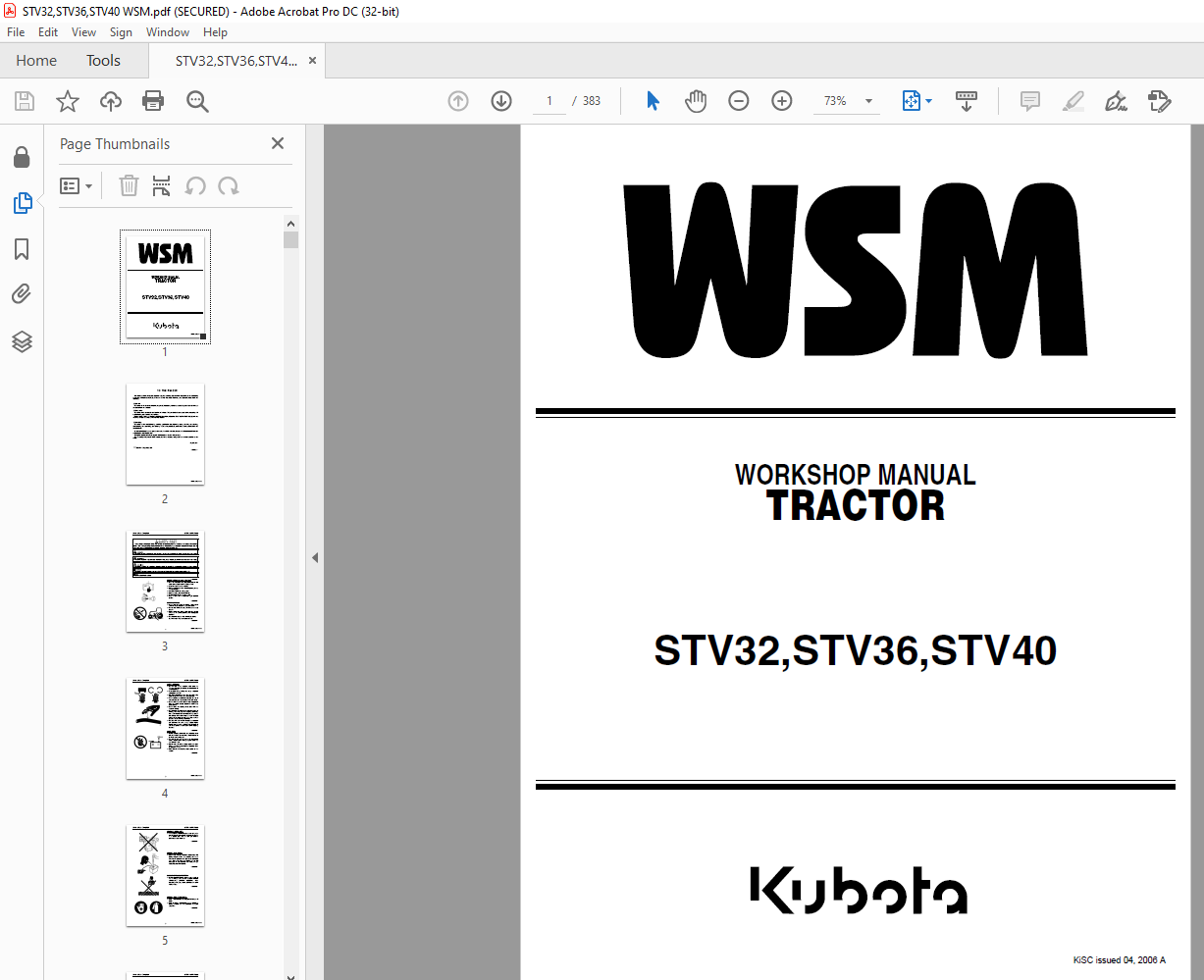Click the 'STV32,STV36,STV40' model heading

[x=856, y=651]
